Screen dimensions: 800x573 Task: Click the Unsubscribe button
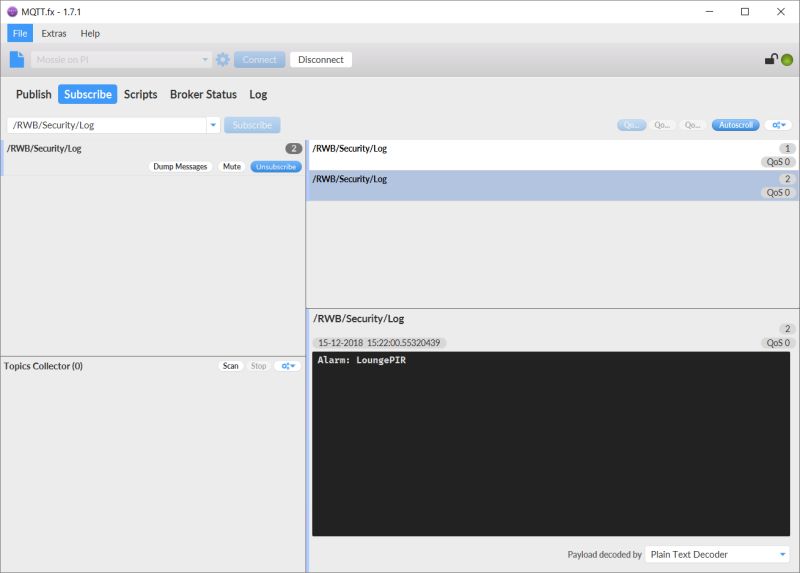(276, 166)
